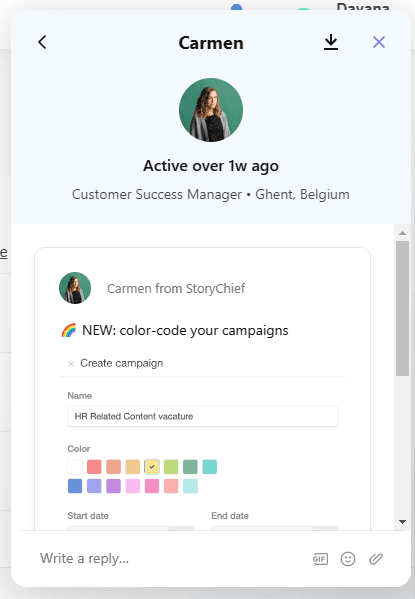Click the Create campaign title text
The height and width of the screenshot is (599, 415).
(x=122, y=363)
